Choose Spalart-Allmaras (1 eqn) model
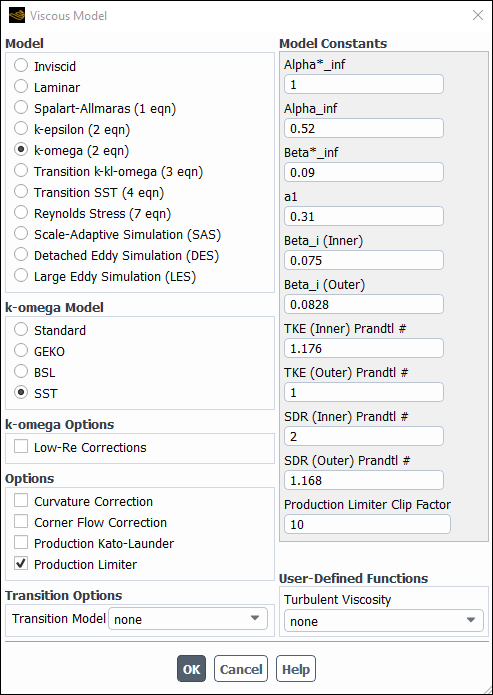Screen dimensions: 493x695 (21, 108)
